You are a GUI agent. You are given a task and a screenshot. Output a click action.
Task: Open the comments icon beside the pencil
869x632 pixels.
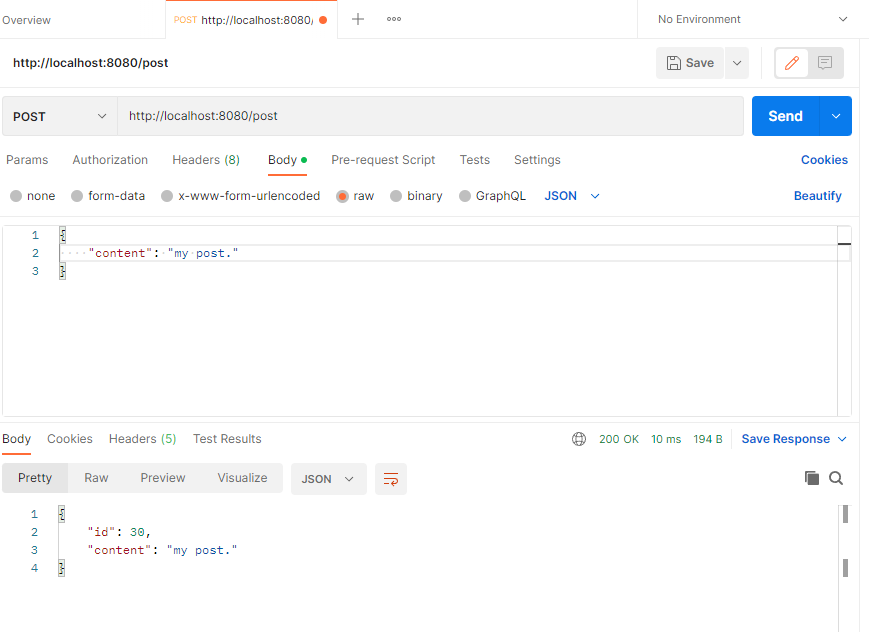825,63
